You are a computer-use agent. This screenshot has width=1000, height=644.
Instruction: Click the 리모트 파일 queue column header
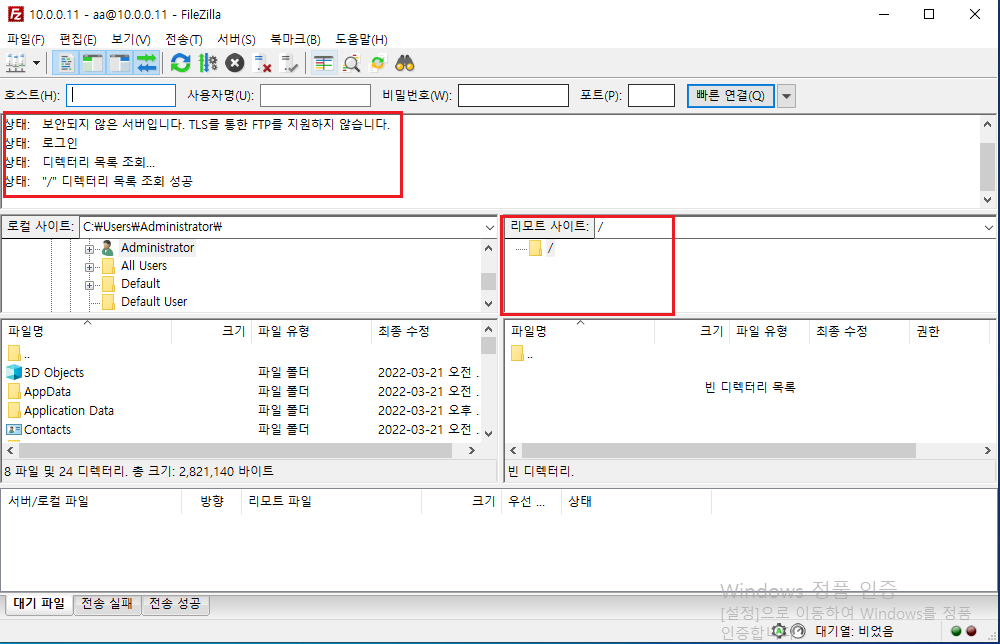click(x=332, y=502)
